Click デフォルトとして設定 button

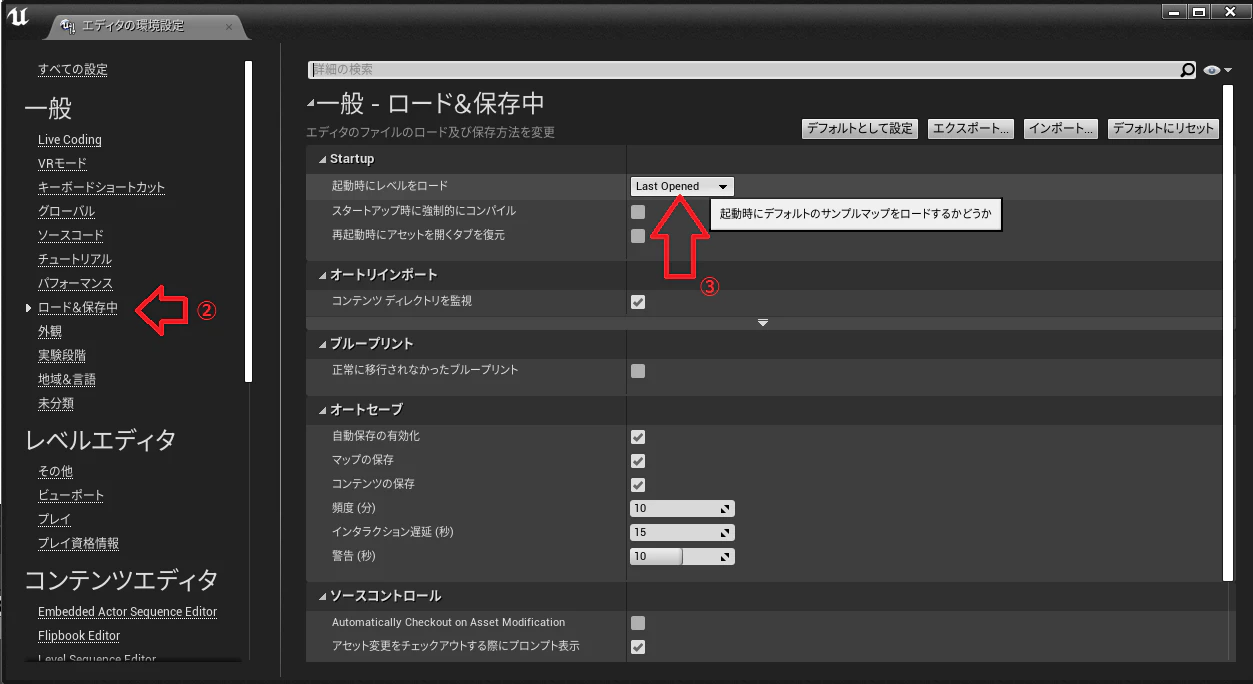[860, 129]
